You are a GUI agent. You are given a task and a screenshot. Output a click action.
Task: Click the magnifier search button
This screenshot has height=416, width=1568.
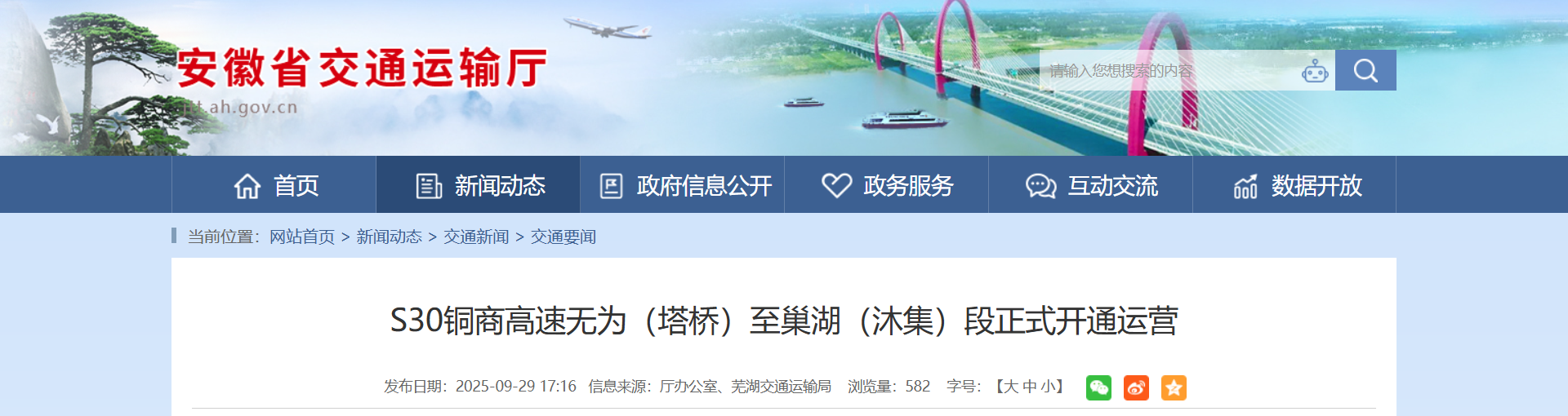coord(1365,70)
